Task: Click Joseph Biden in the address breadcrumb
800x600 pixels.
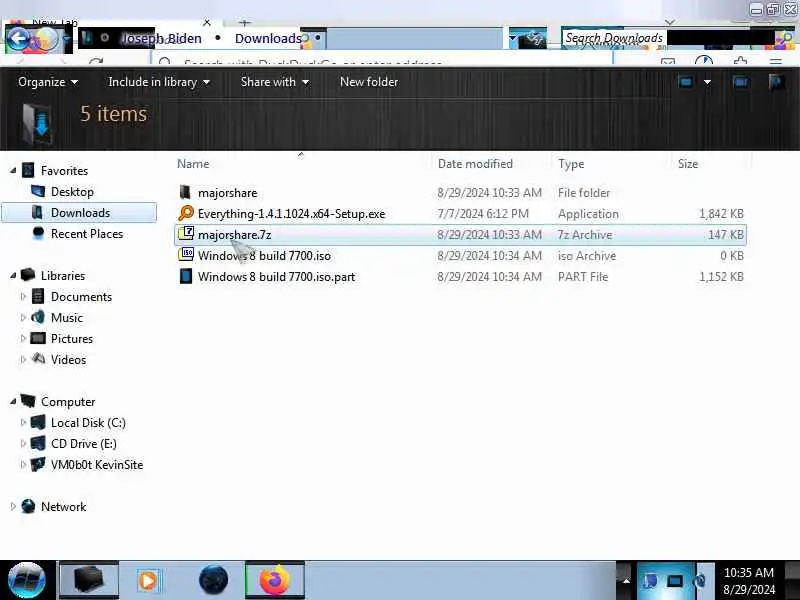Action: pos(161,38)
